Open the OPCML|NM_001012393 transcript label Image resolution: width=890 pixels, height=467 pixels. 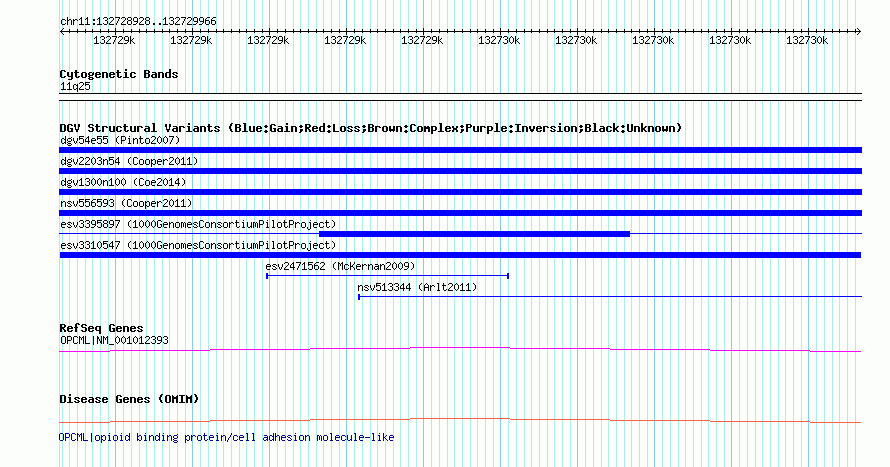114,340
